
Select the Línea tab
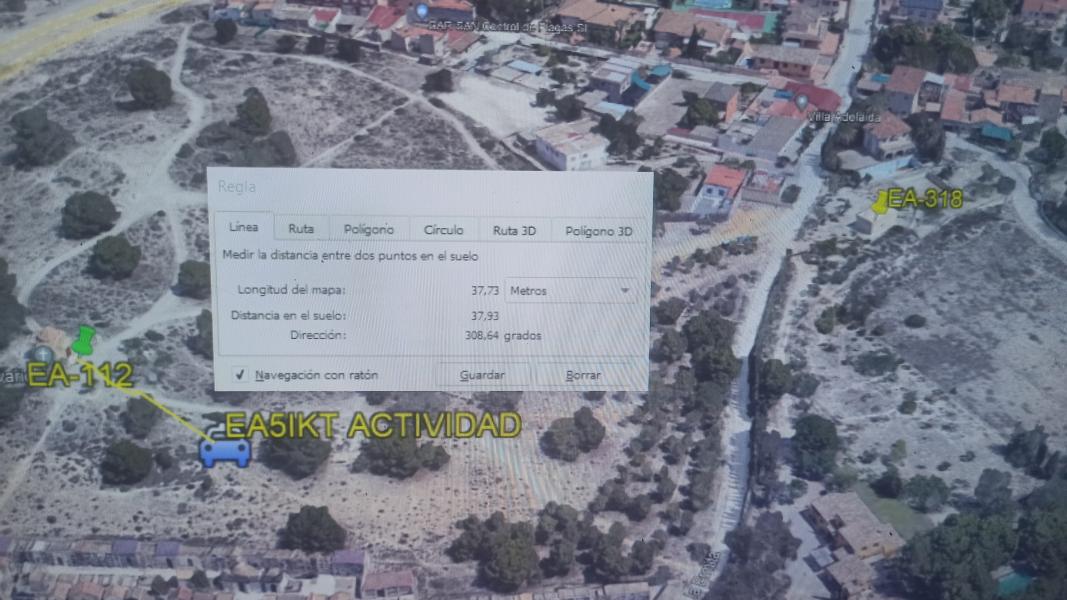[x=243, y=227]
